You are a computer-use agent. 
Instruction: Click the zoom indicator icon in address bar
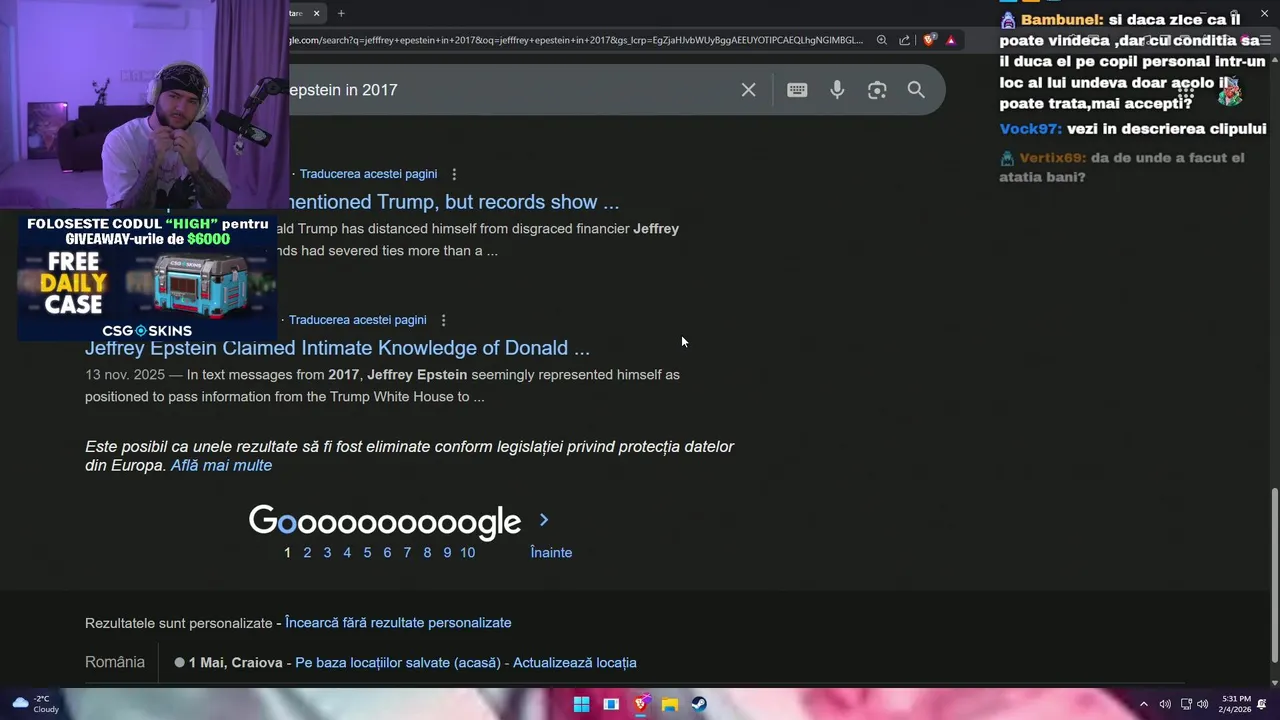pyautogui.click(x=882, y=40)
